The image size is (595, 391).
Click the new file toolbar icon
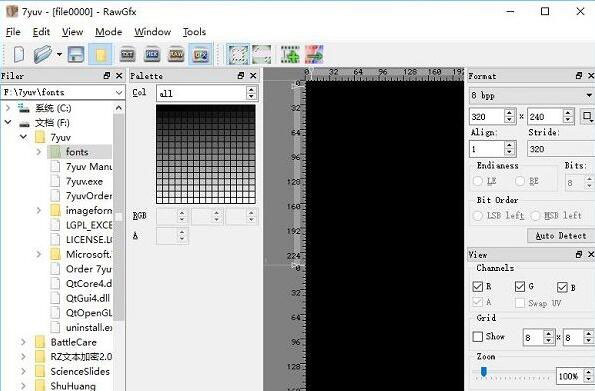pos(19,54)
